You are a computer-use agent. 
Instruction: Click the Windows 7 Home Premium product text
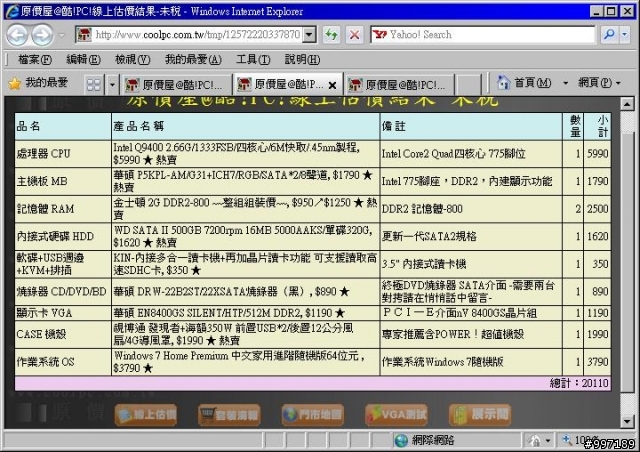tap(239, 362)
